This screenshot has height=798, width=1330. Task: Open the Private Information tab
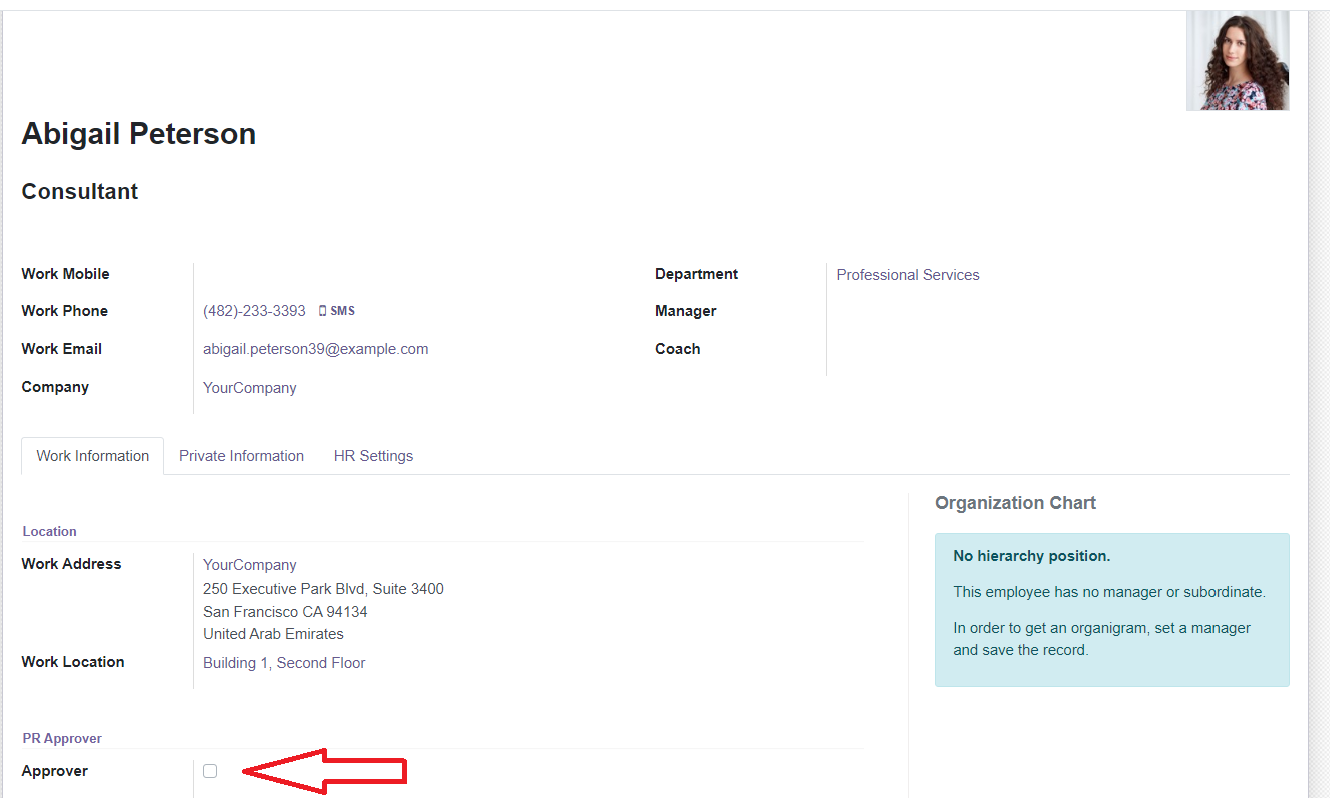click(x=241, y=456)
